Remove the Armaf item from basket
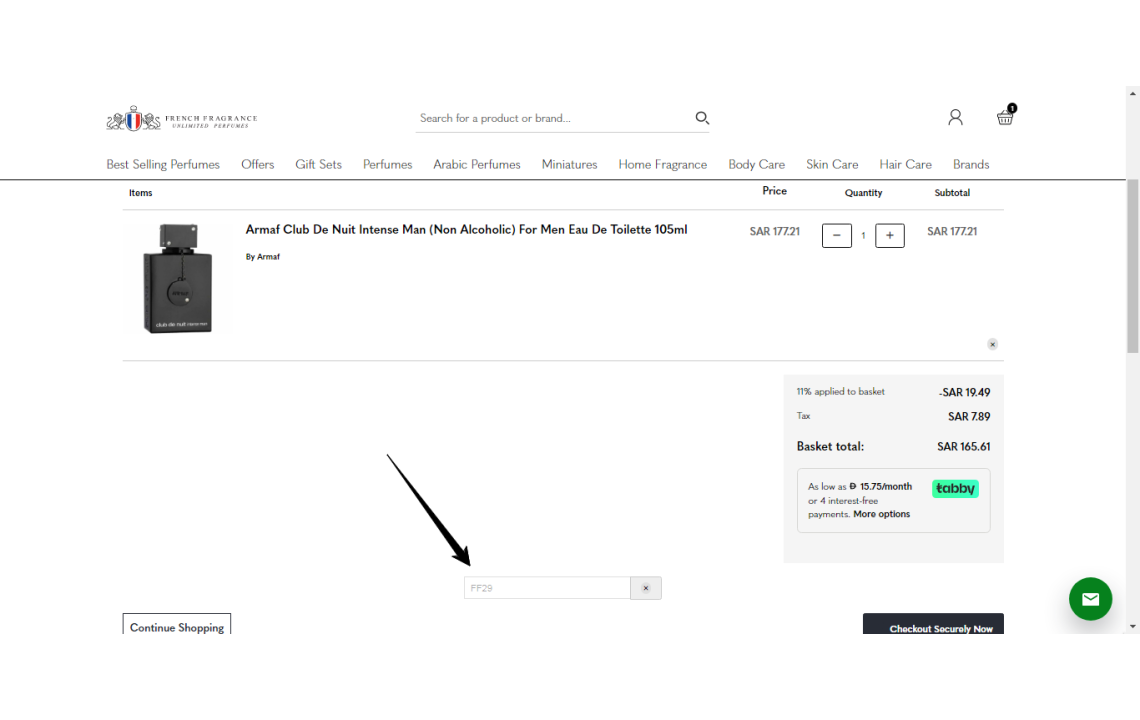This screenshot has width=1140, height=720. [x=992, y=344]
